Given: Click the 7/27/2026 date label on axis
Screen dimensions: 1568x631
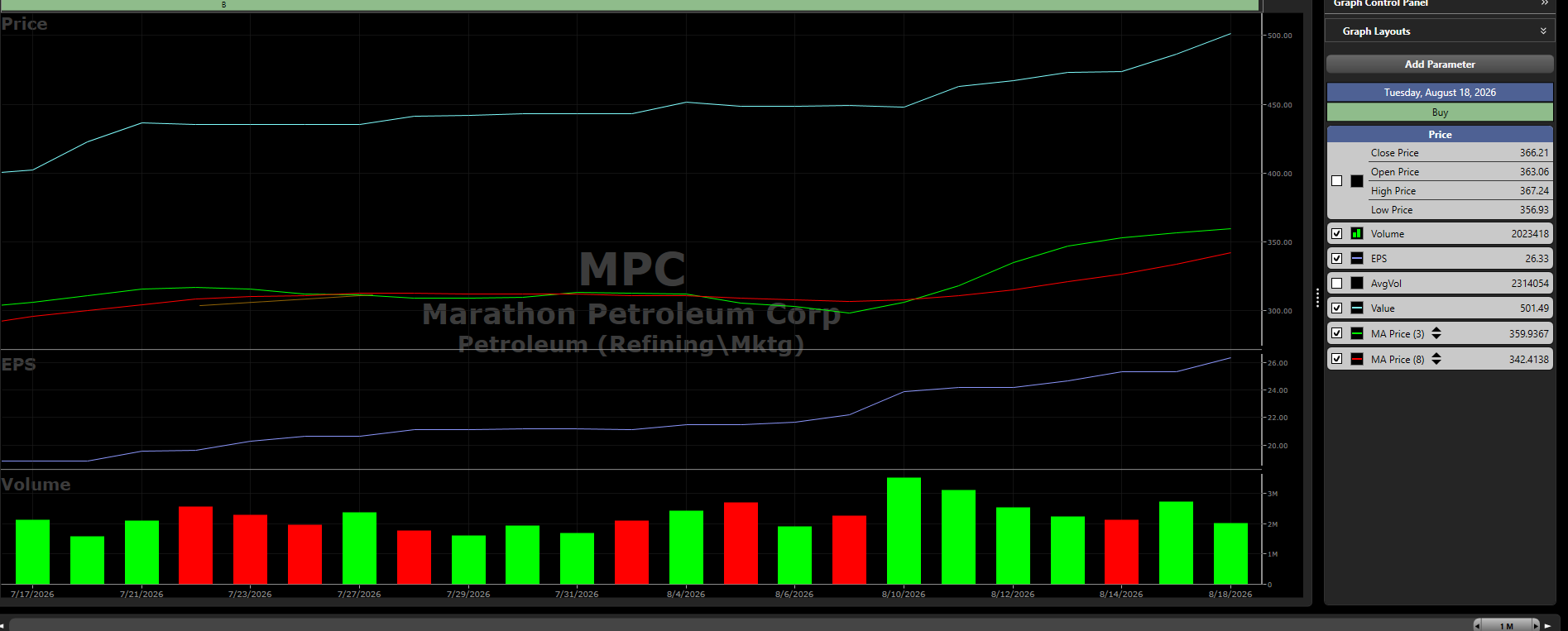Looking at the screenshot, I should point(359,594).
